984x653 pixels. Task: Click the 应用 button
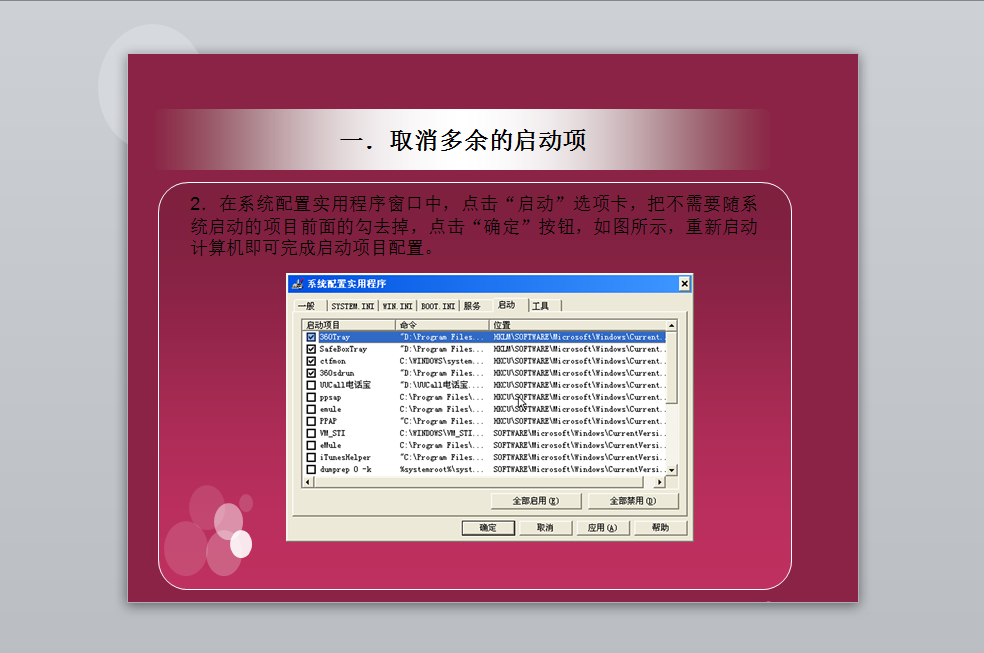[x=602, y=528]
